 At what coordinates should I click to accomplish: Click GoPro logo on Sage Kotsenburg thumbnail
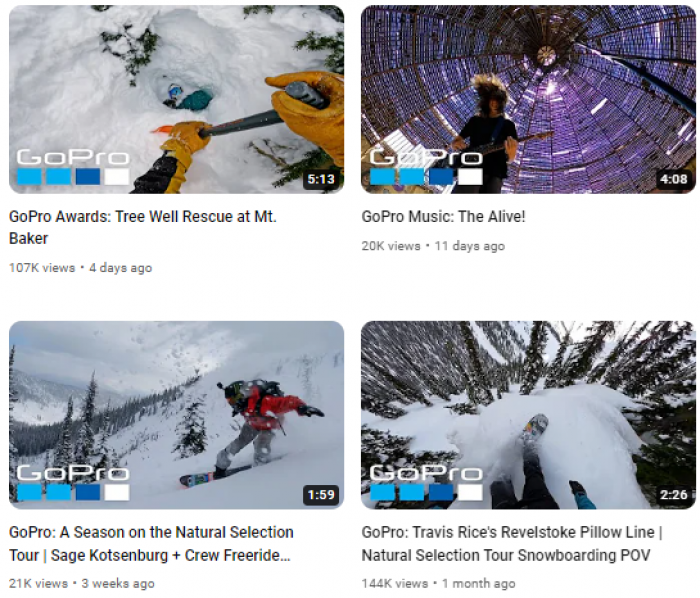pos(73,482)
